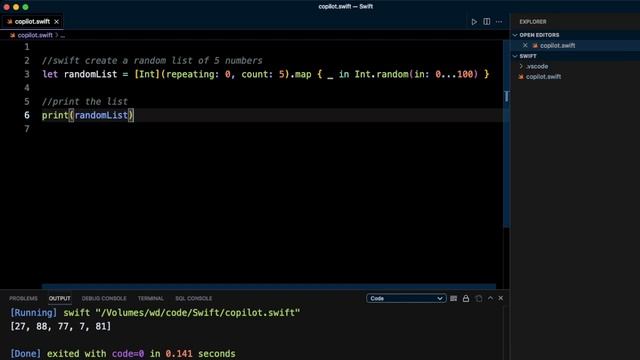Open the Debug Console tab
The width and height of the screenshot is (640, 360).
104,298
